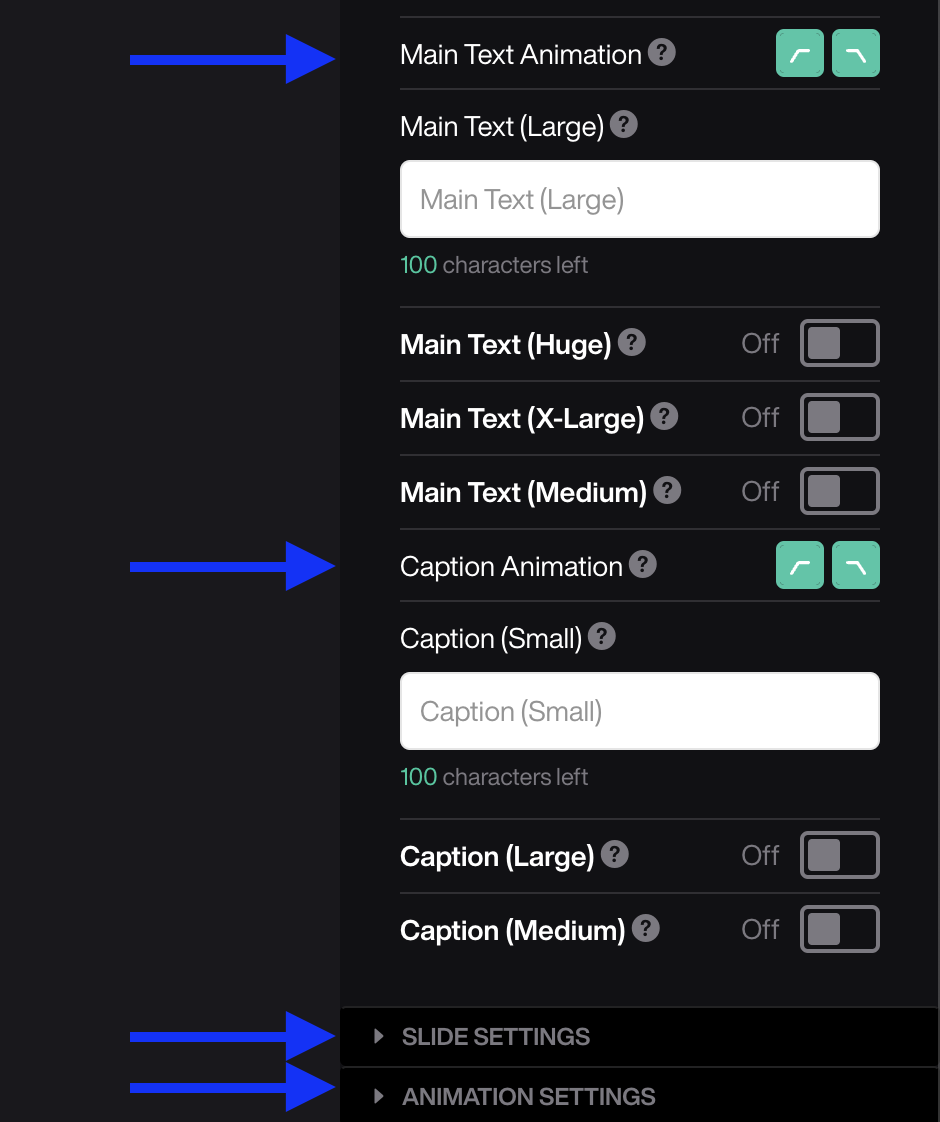
Task: Click inside the Main Text (Large) field
Action: coord(639,198)
